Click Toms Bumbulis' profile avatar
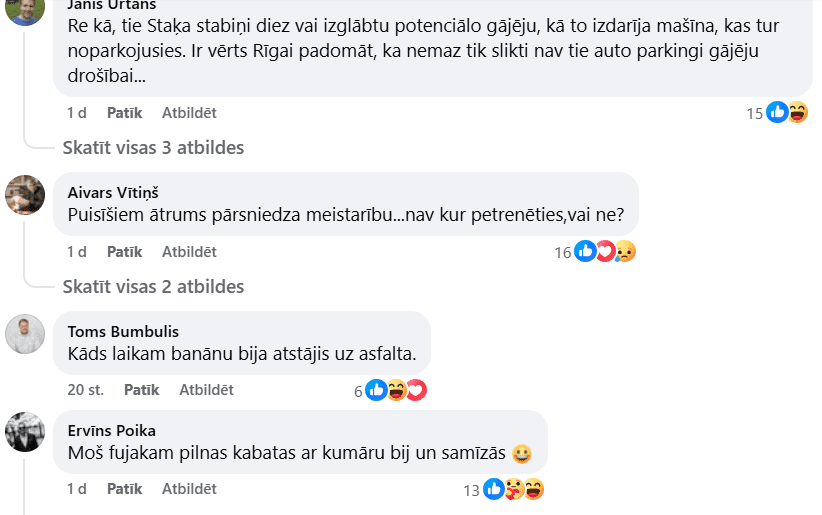This screenshot has height=515, width=822. click(25, 334)
